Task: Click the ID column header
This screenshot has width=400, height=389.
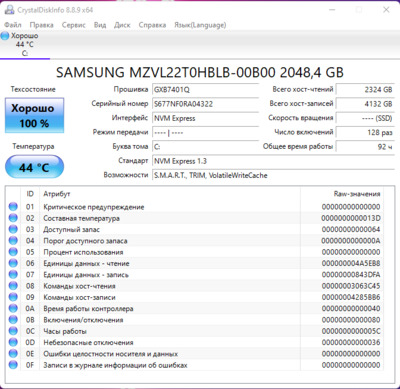Action: click(30, 194)
